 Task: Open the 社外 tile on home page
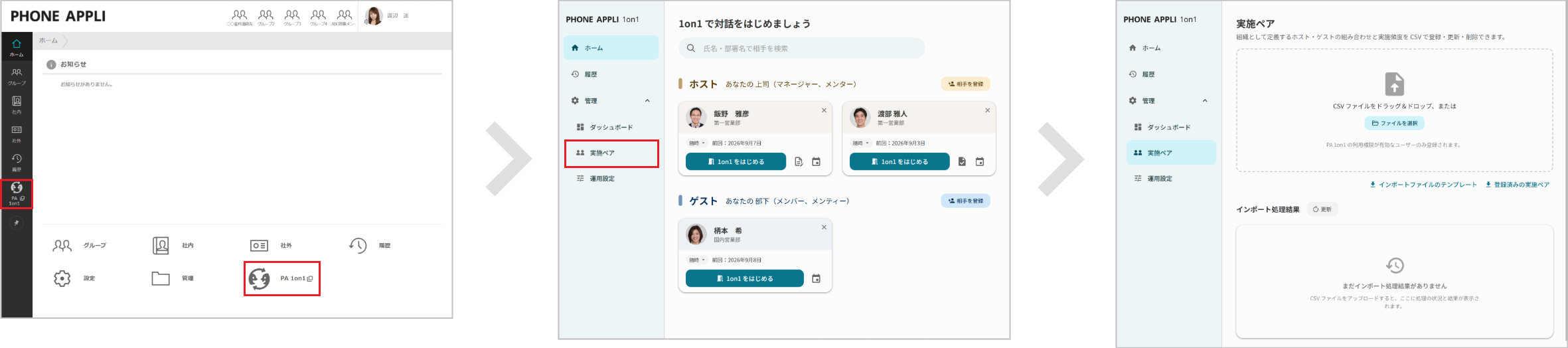[x=271, y=246]
